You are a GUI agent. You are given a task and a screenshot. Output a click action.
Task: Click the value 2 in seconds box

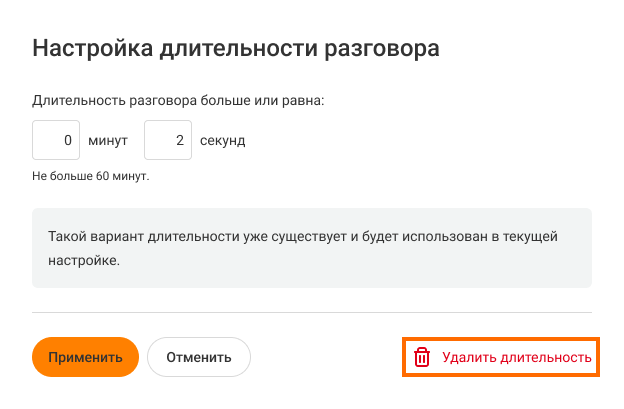pos(180,141)
